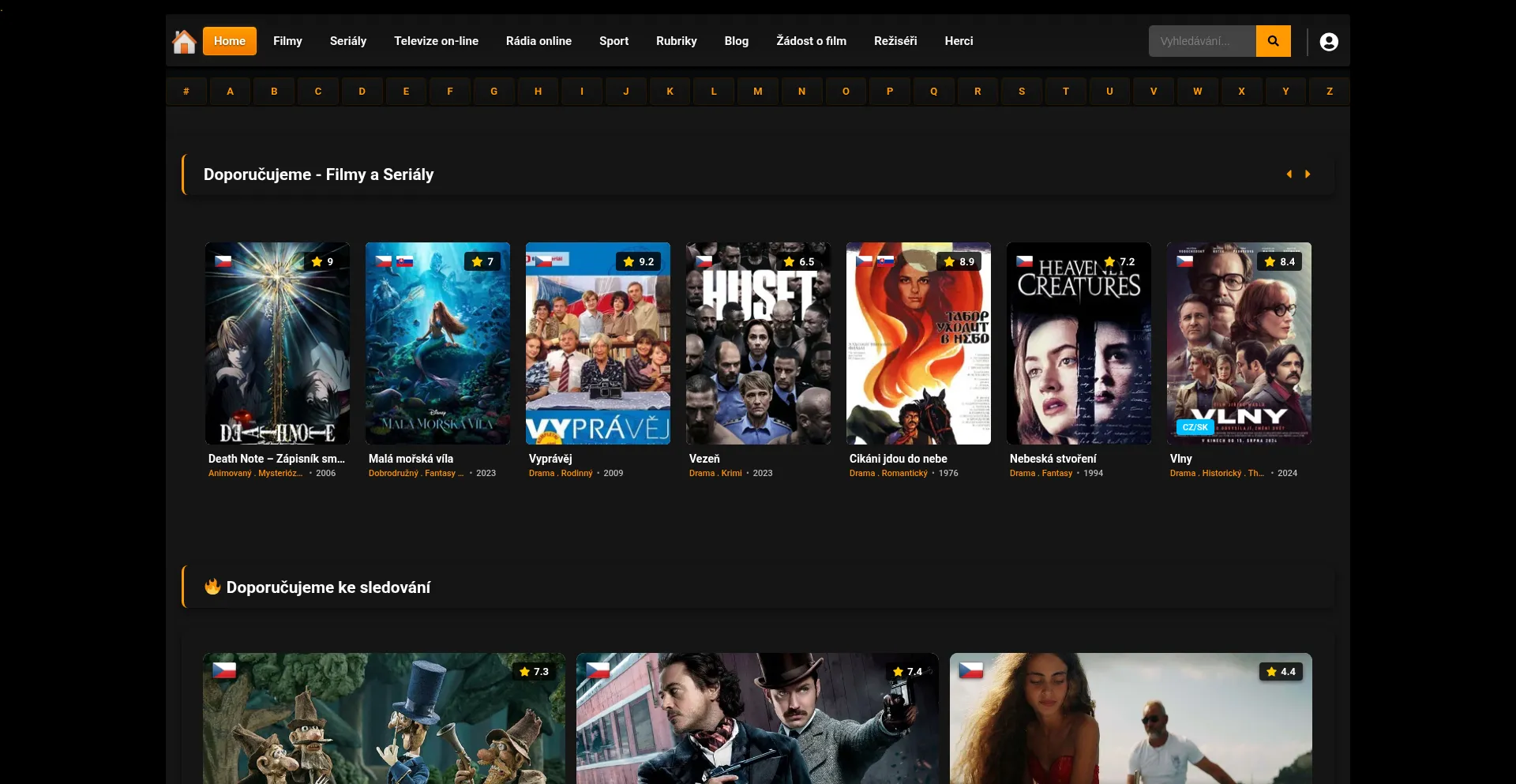The width and height of the screenshot is (1516, 784).
Task: Click the 9.2 star rating on Vyprávěj
Action: (x=639, y=261)
